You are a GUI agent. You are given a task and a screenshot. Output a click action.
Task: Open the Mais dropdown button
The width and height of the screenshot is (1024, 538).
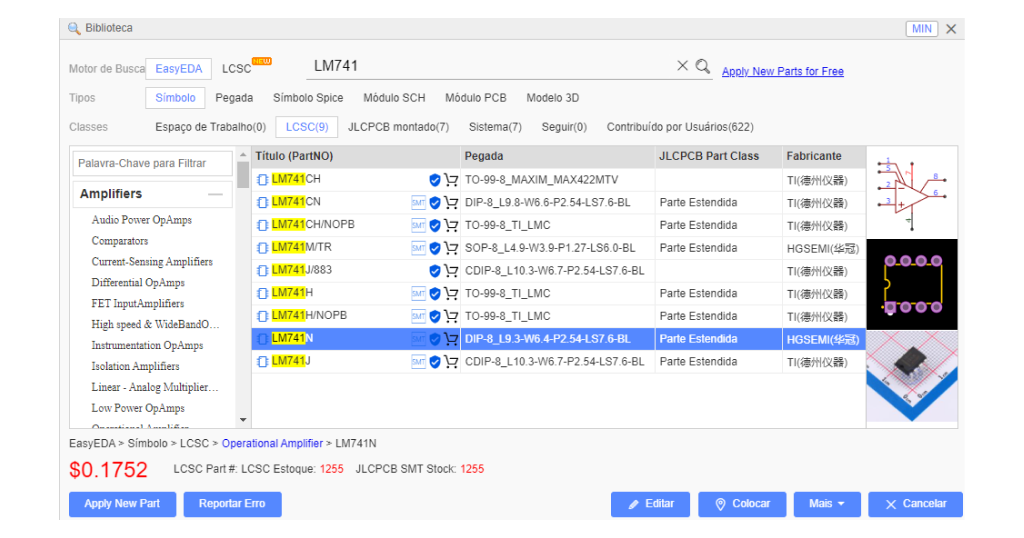click(827, 504)
